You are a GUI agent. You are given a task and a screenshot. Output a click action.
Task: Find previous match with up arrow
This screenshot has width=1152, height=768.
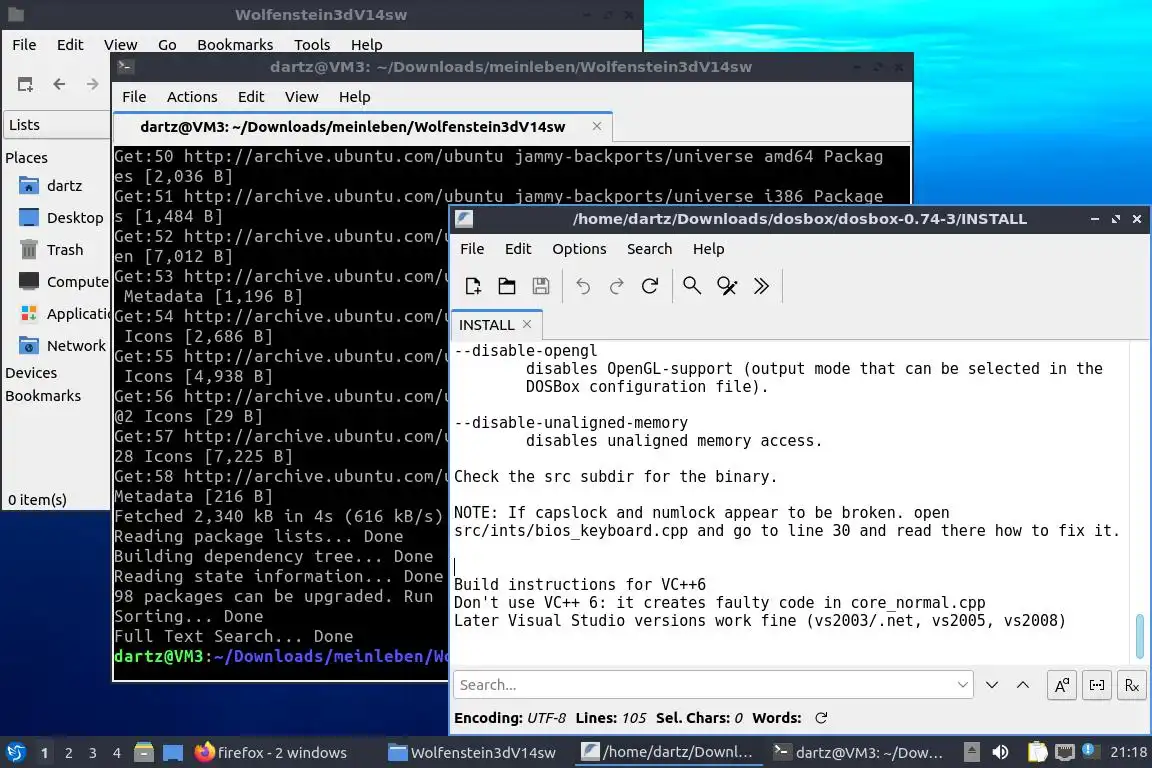(1023, 685)
